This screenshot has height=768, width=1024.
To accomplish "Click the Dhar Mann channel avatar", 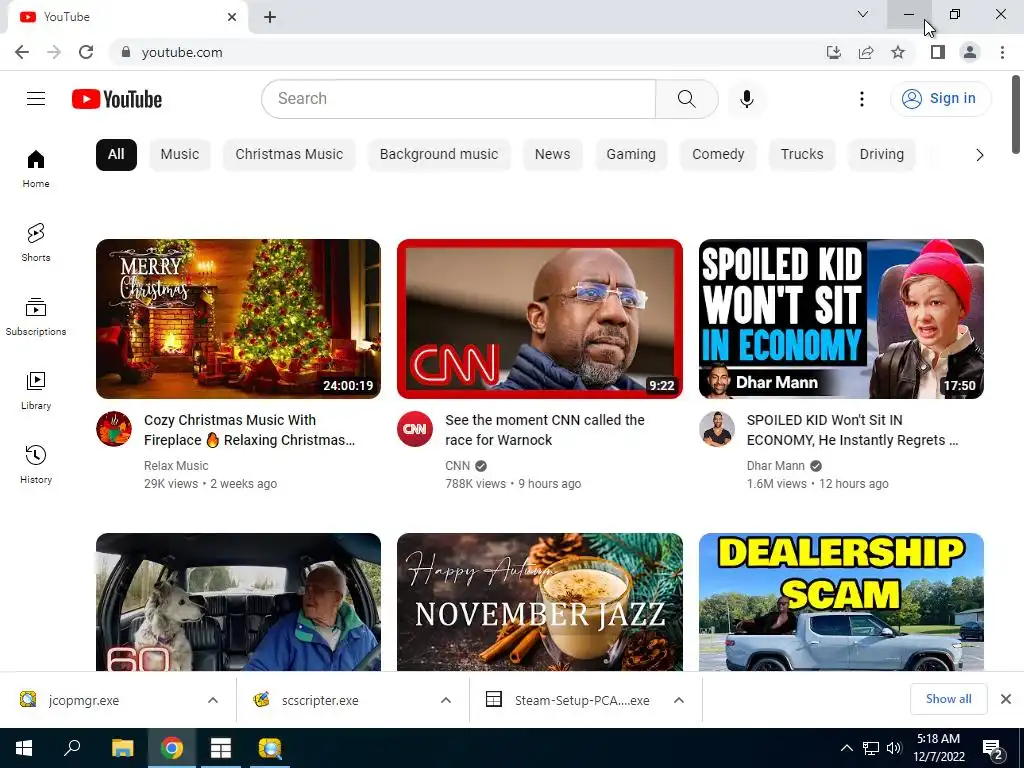I will (717, 429).
